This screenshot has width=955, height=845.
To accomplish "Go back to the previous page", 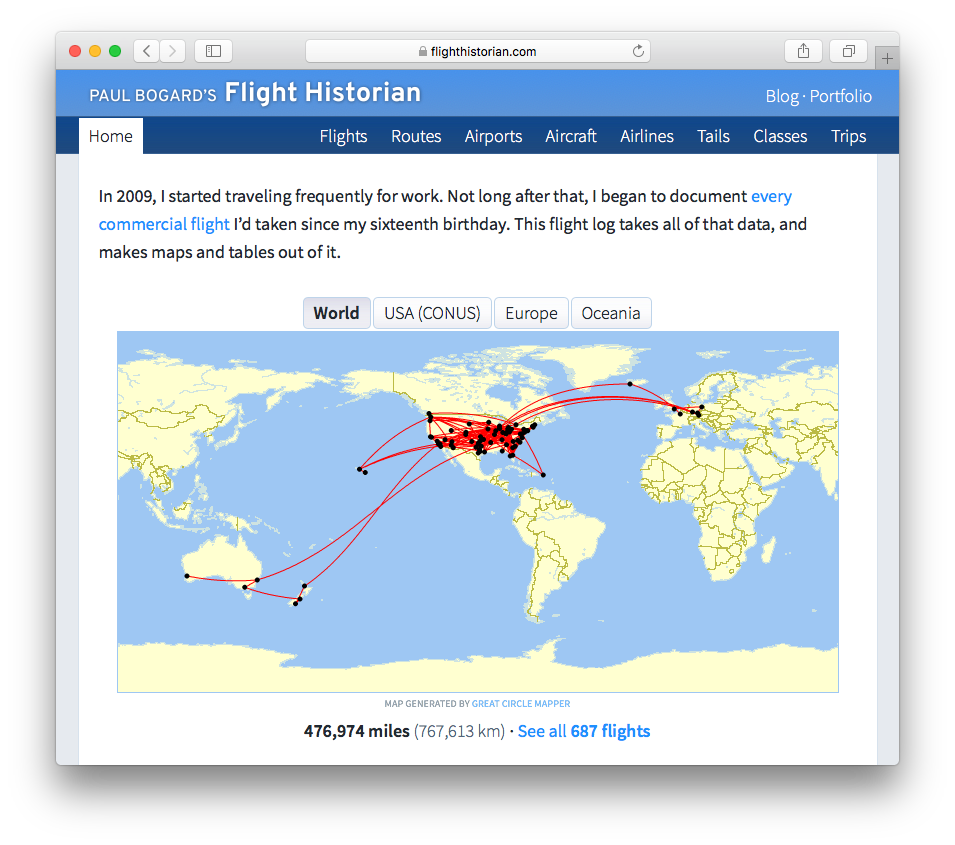I will pyautogui.click(x=146, y=50).
